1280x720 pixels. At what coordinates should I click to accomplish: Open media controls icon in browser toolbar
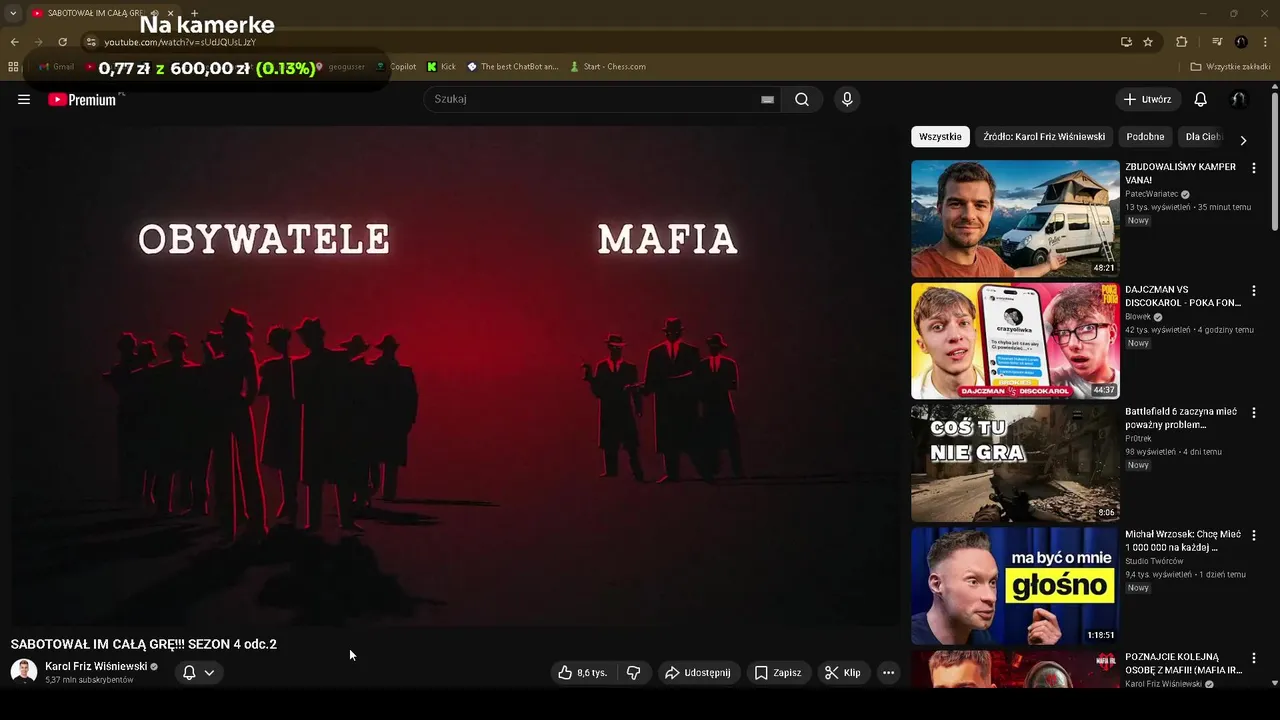[x=1217, y=42]
